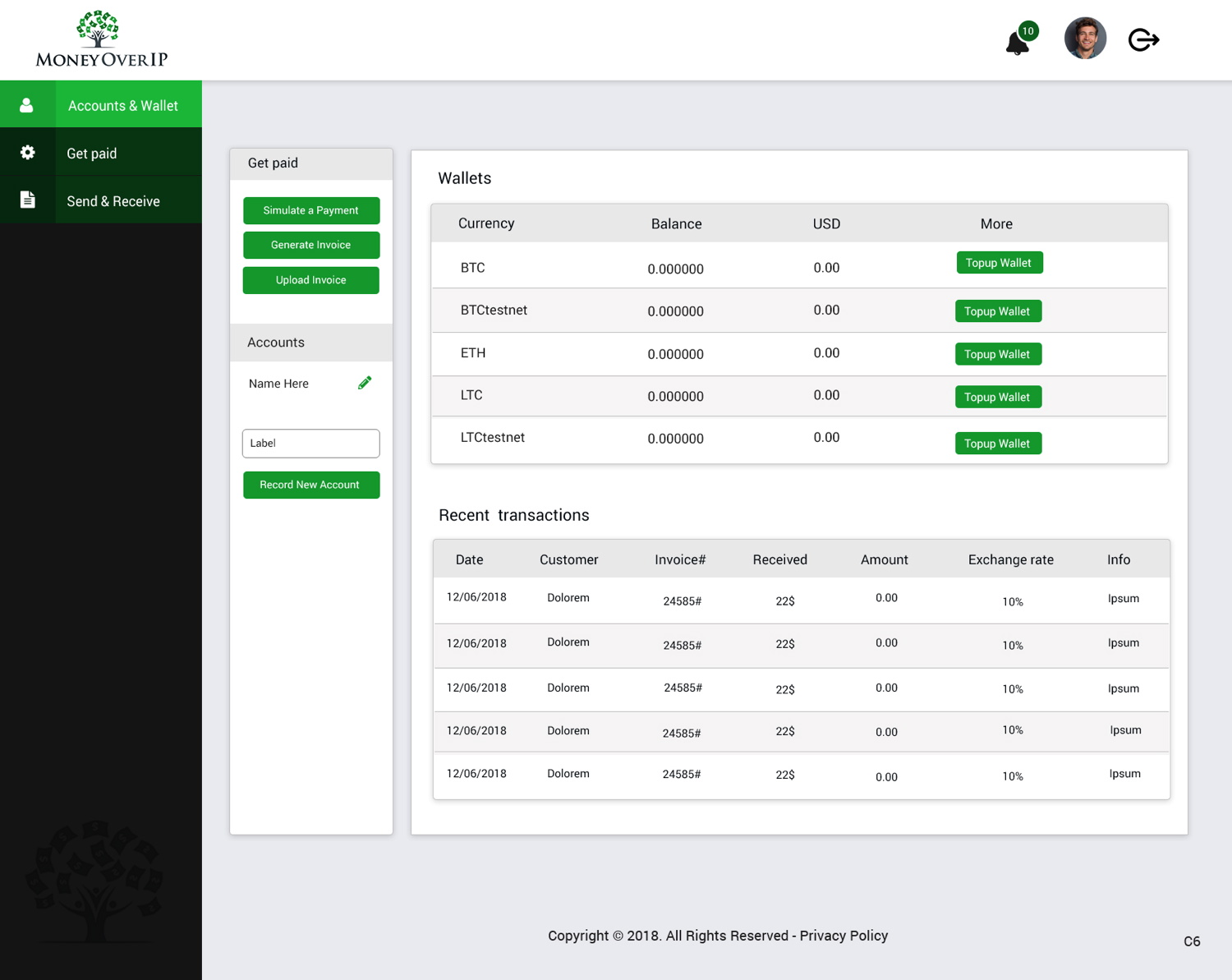Topup Wallet for ETH
Screen dimensions: 1232x980
(x=998, y=354)
